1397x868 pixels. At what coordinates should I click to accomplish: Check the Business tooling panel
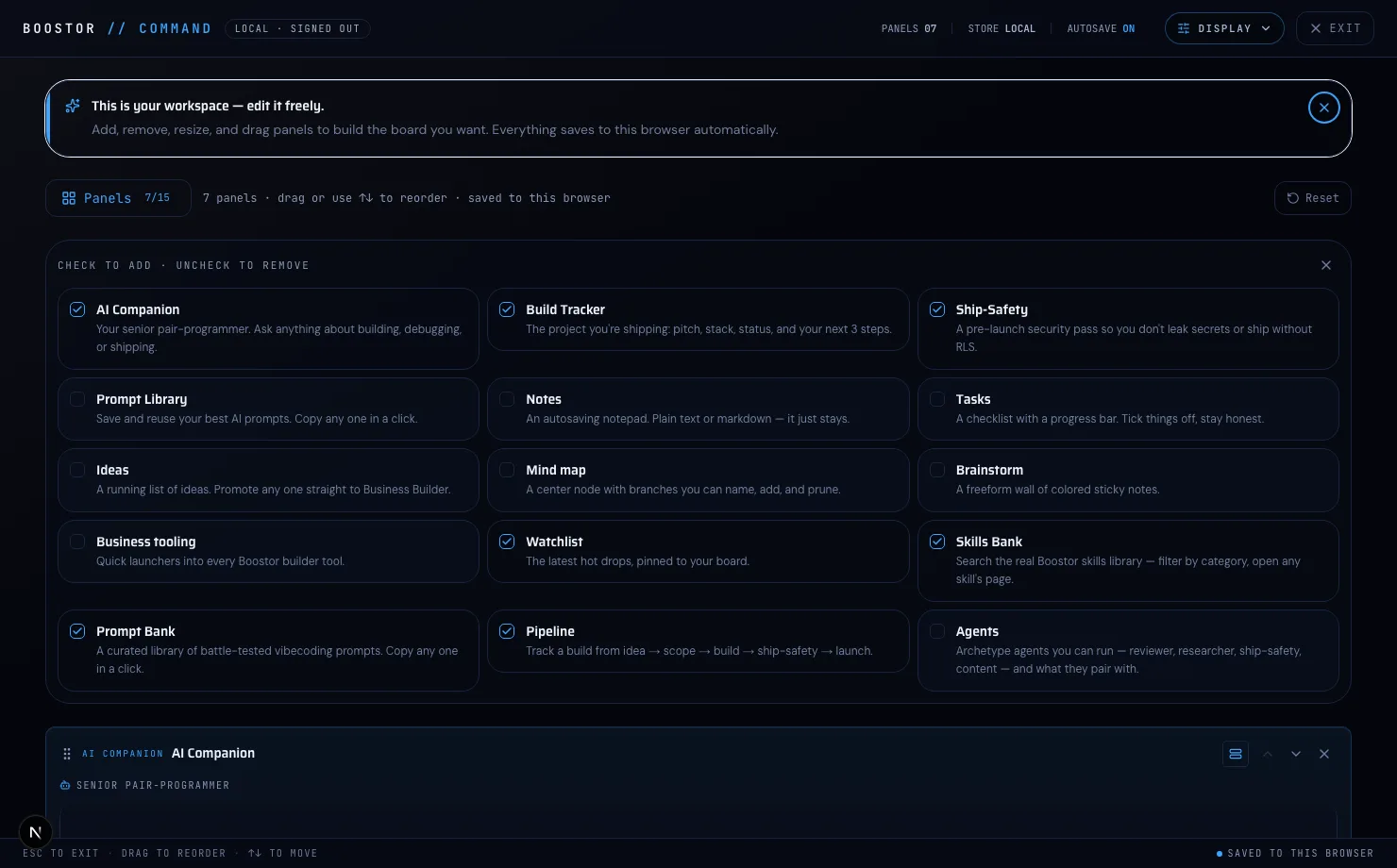77,542
